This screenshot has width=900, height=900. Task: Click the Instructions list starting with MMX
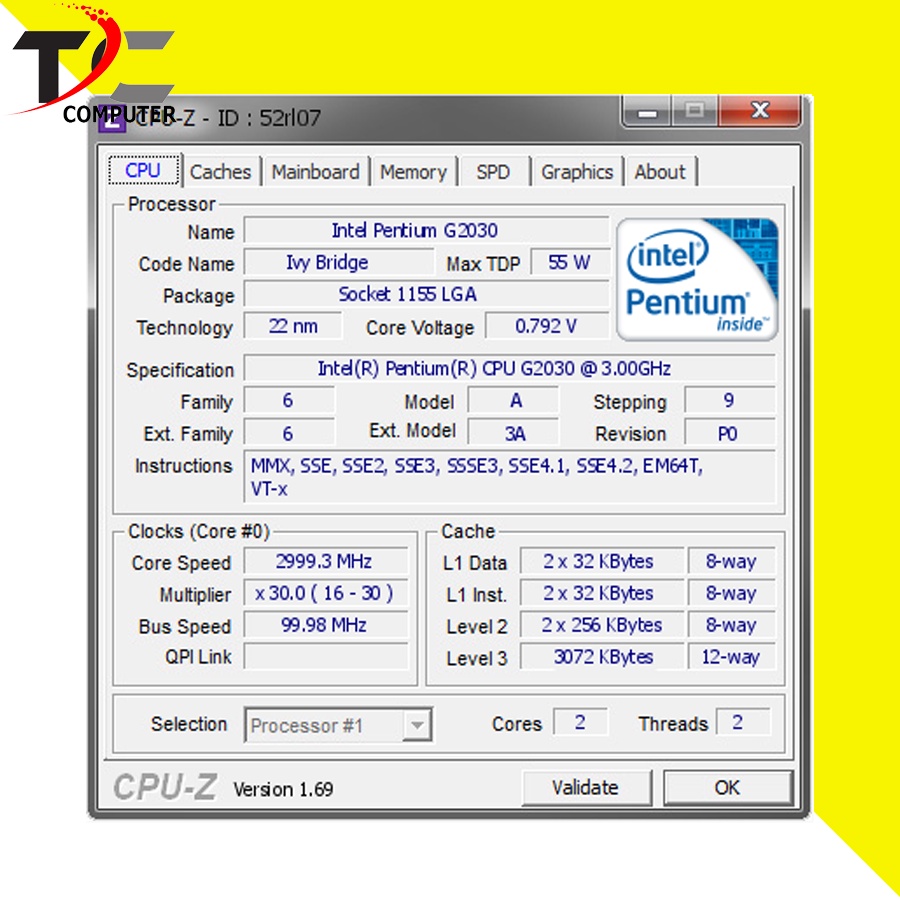point(510,477)
